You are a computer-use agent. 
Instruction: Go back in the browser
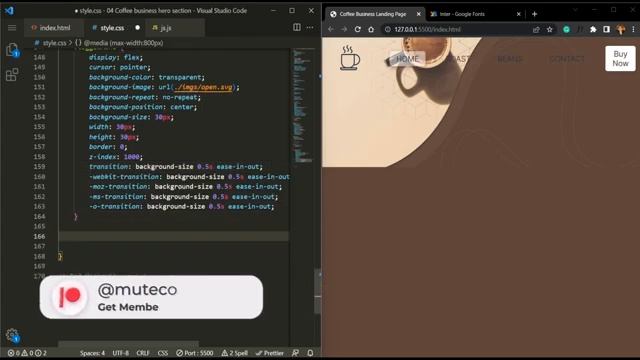click(x=331, y=29)
